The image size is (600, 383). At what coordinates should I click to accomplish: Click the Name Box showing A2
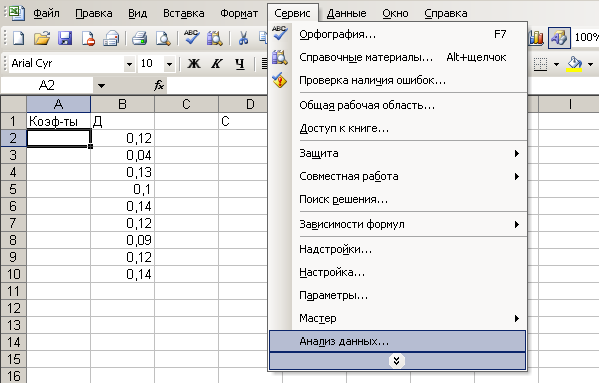coord(47,85)
